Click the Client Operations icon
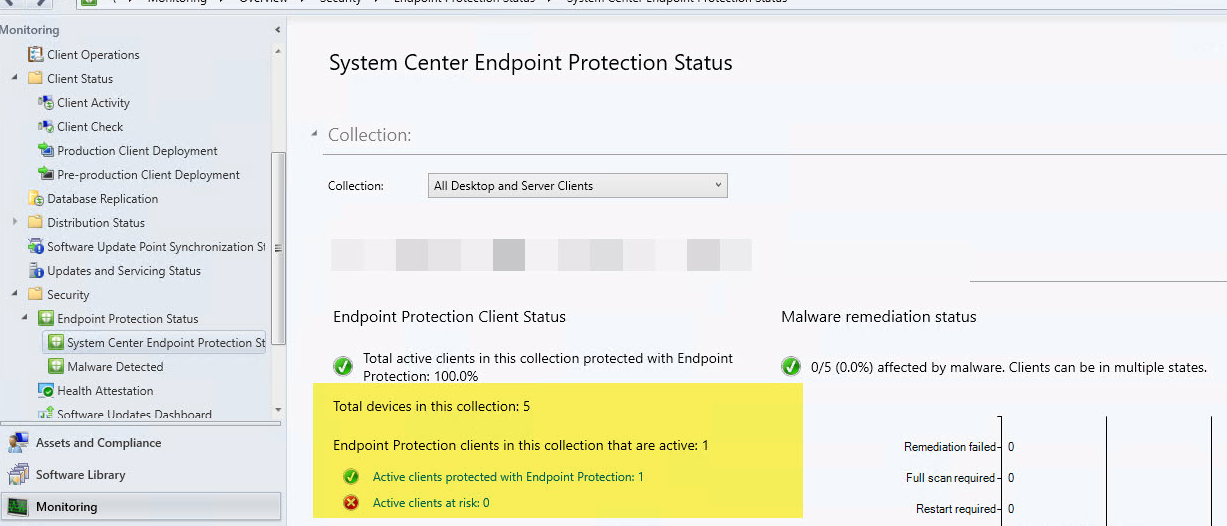The image size is (1227, 526). click(36, 55)
